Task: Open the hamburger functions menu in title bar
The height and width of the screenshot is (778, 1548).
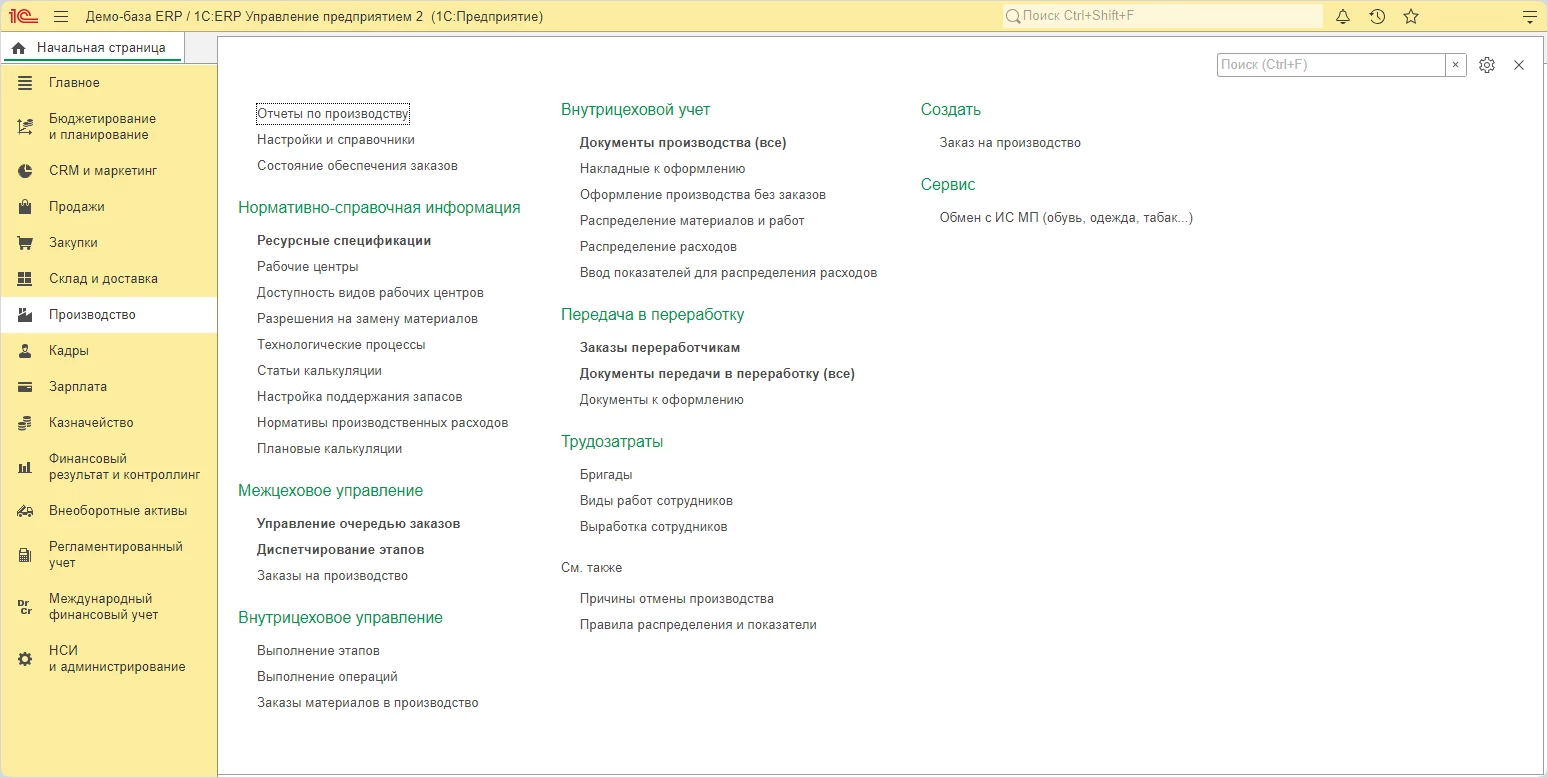Action: [x=61, y=17]
